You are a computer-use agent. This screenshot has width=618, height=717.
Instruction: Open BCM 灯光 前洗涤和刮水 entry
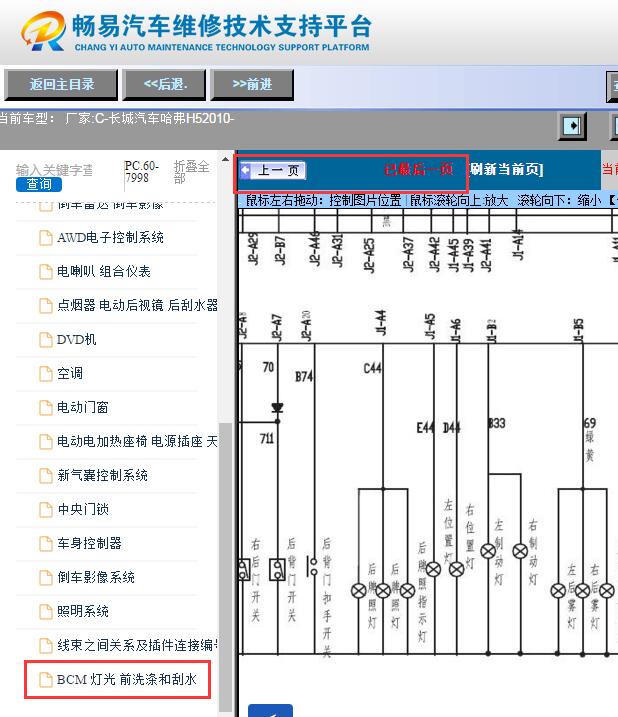[127, 680]
